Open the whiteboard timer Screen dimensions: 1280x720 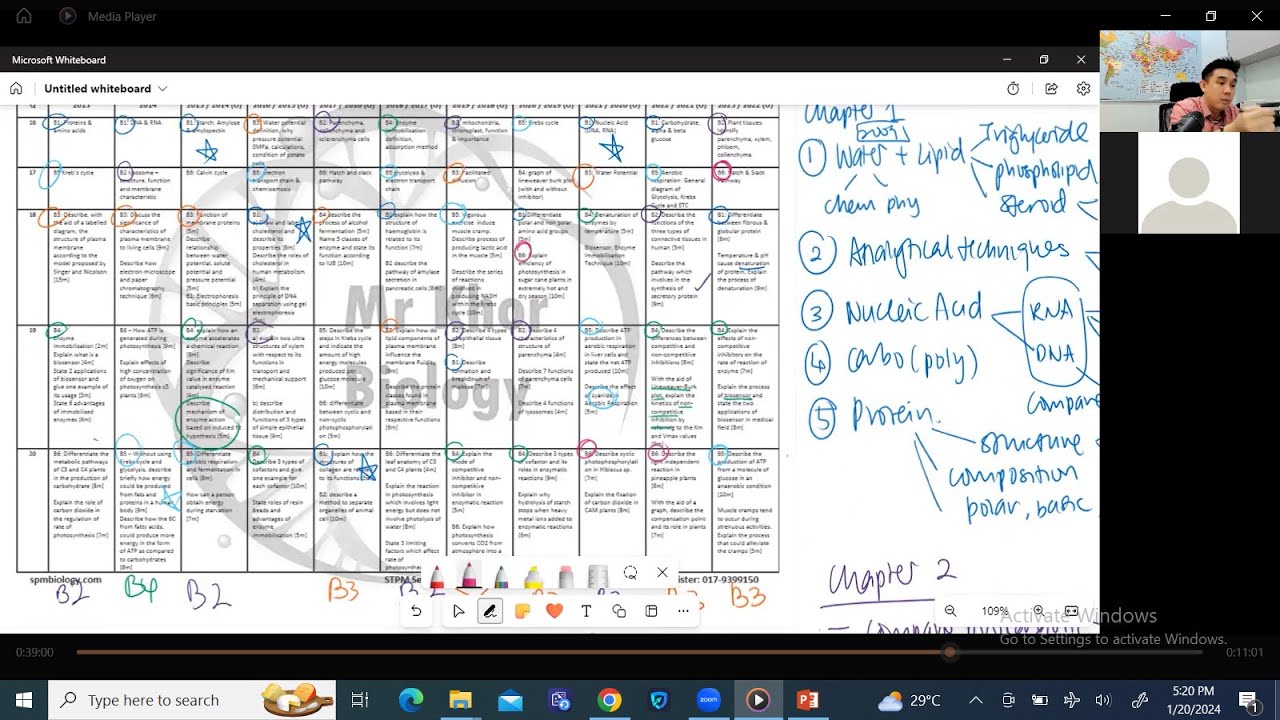pyautogui.click(x=1013, y=89)
